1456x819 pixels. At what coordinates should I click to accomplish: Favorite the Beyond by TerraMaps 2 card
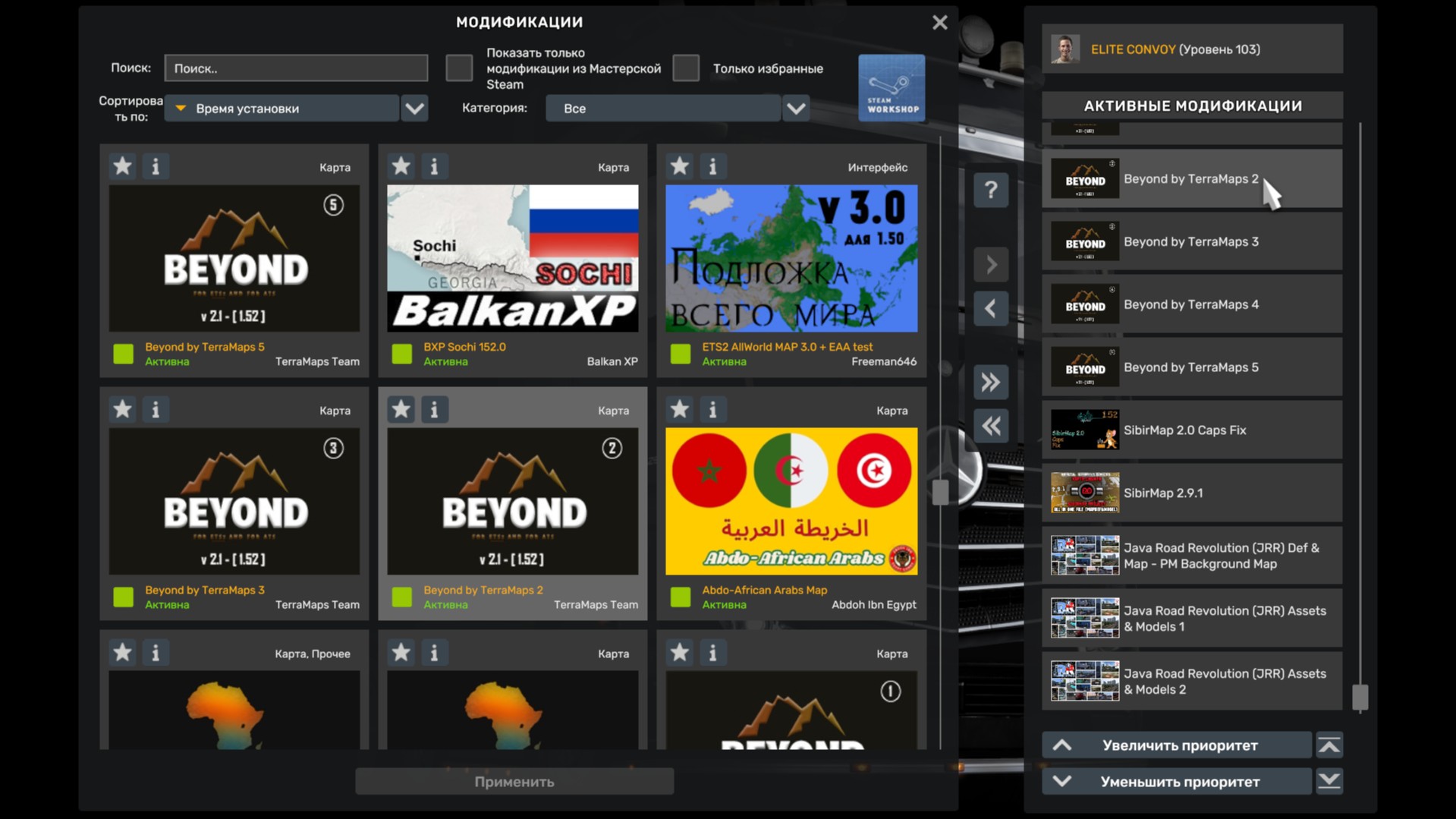(x=401, y=410)
